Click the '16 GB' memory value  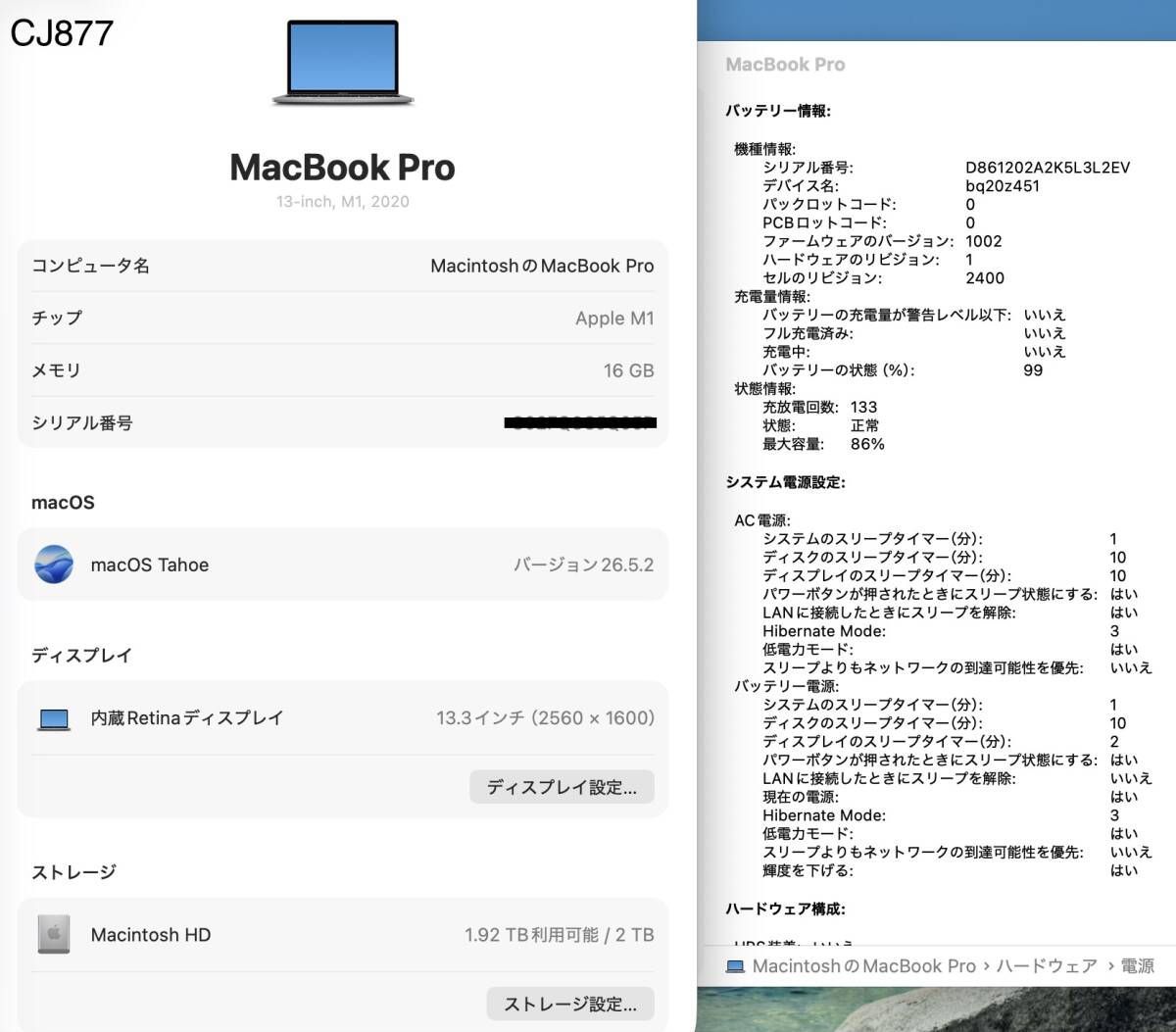coord(628,370)
